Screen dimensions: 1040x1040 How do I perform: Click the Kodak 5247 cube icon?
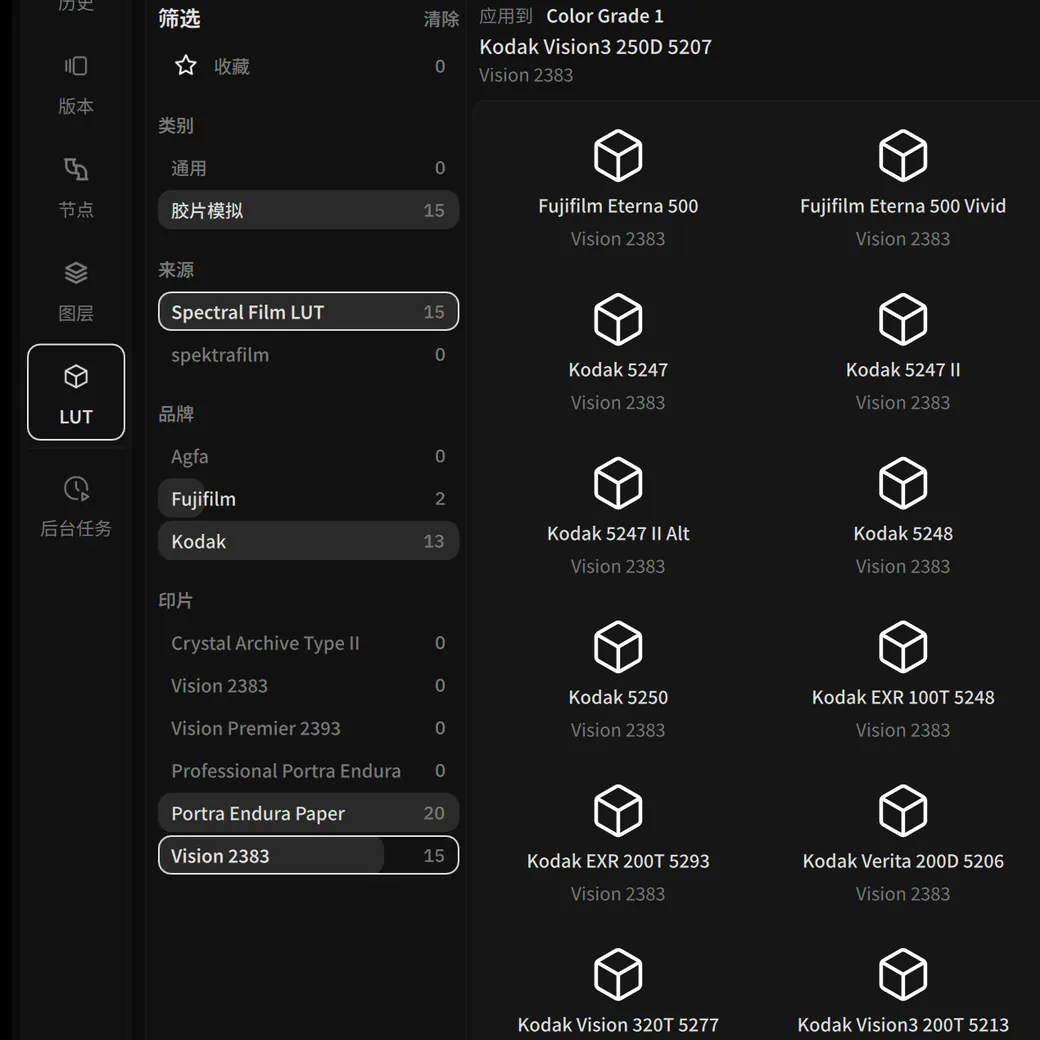[x=618, y=319]
